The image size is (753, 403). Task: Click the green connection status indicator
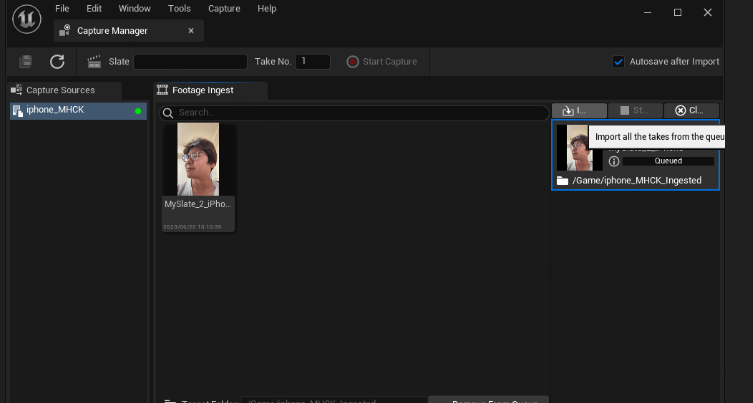coord(138,111)
